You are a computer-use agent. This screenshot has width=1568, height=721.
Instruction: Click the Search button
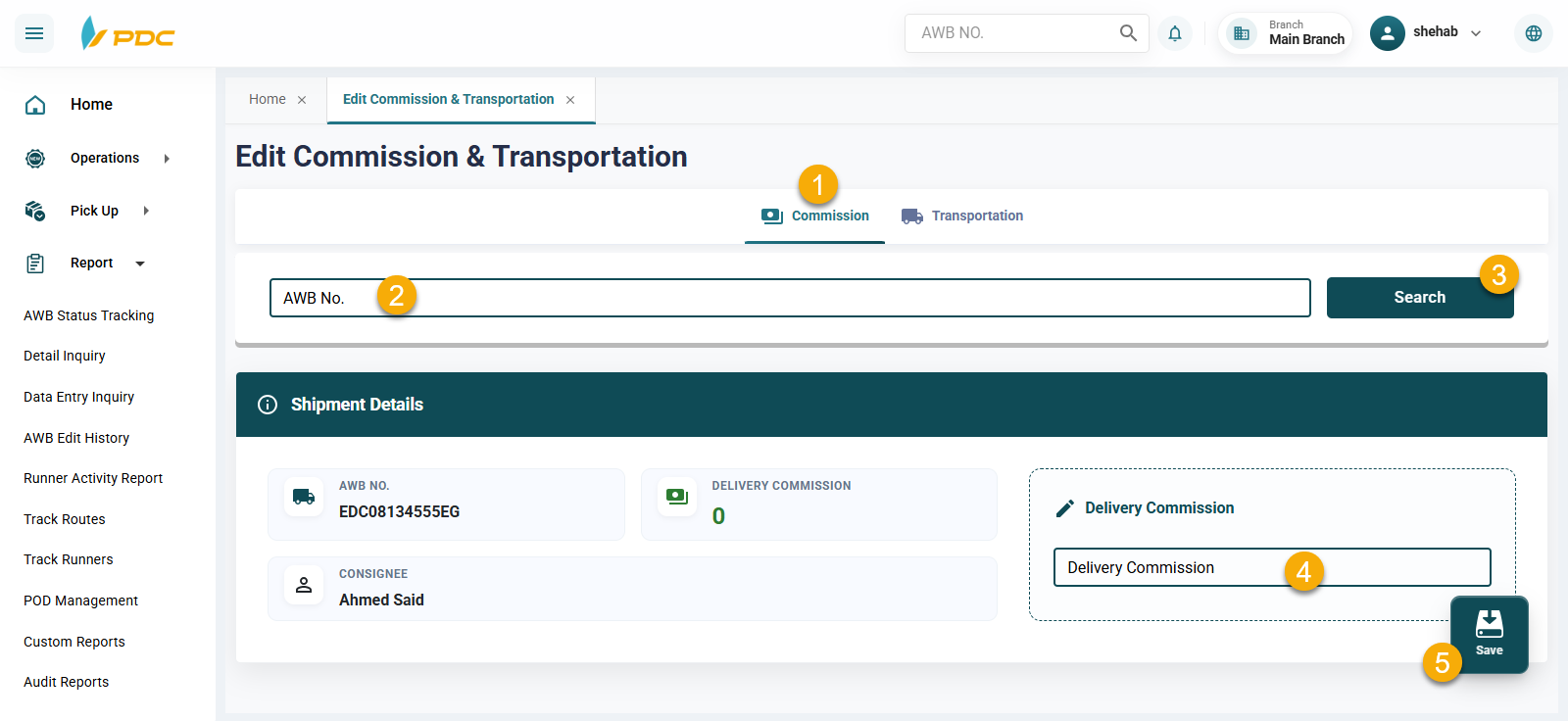[x=1420, y=298]
